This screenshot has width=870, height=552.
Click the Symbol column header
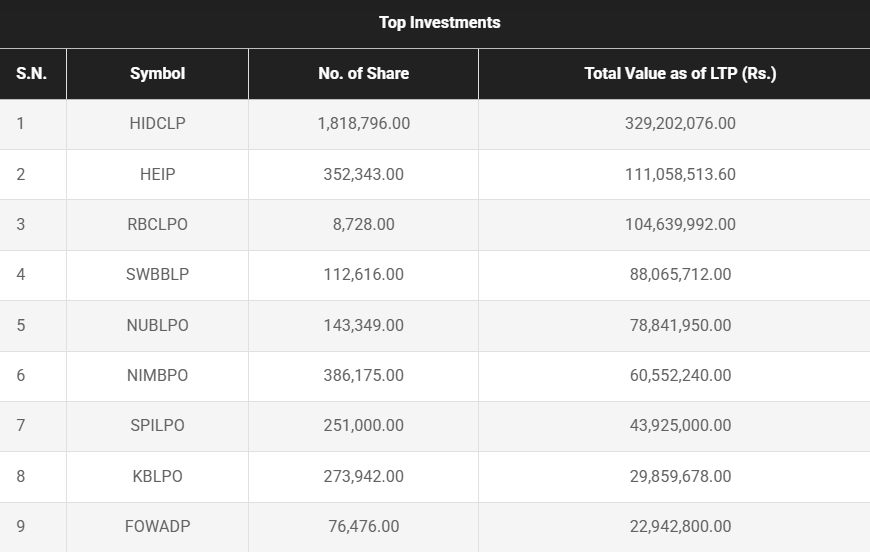pyautogui.click(x=157, y=73)
